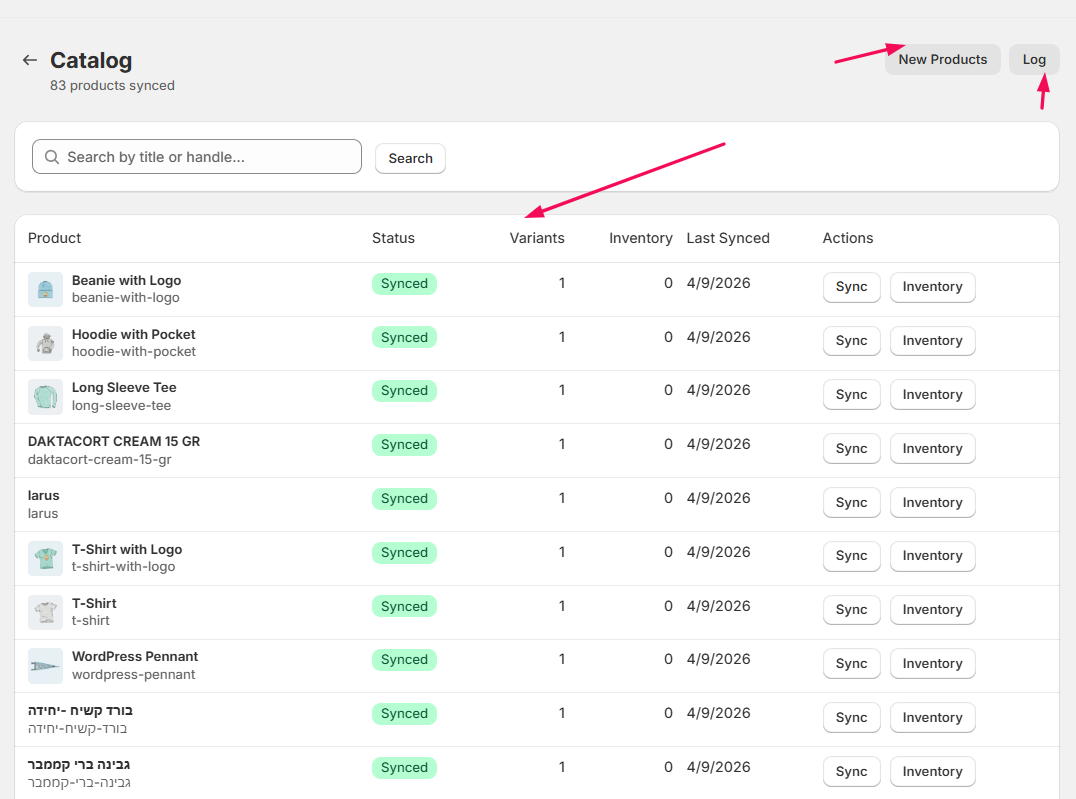Click the WordPress Pennant product thumbnail
Image resolution: width=1076 pixels, height=799 pixels.
click(x=45, y=665)
